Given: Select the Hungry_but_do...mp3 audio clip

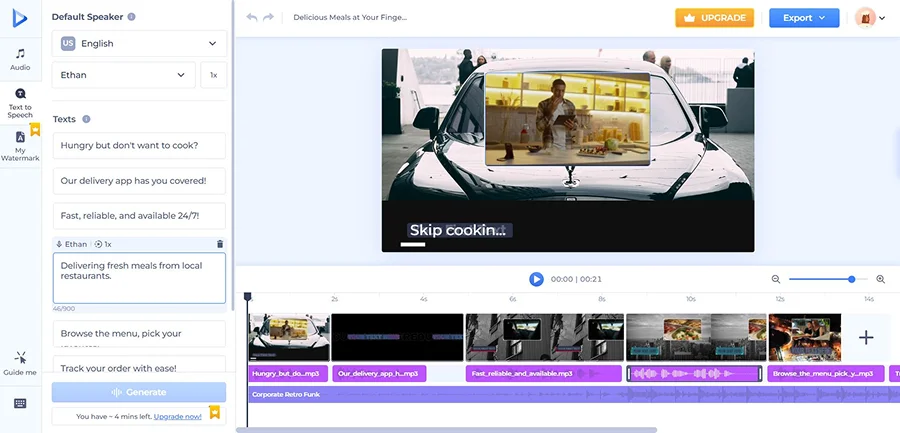Looking at the screenshot, I should coord(288,374).
